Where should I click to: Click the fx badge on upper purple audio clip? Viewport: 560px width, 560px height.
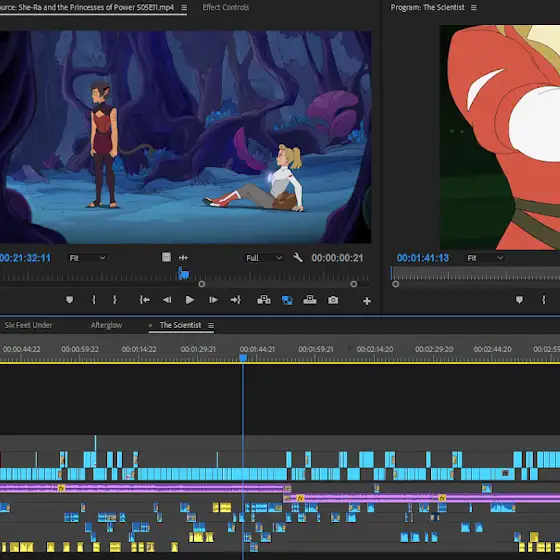click(x=61, y=488)
